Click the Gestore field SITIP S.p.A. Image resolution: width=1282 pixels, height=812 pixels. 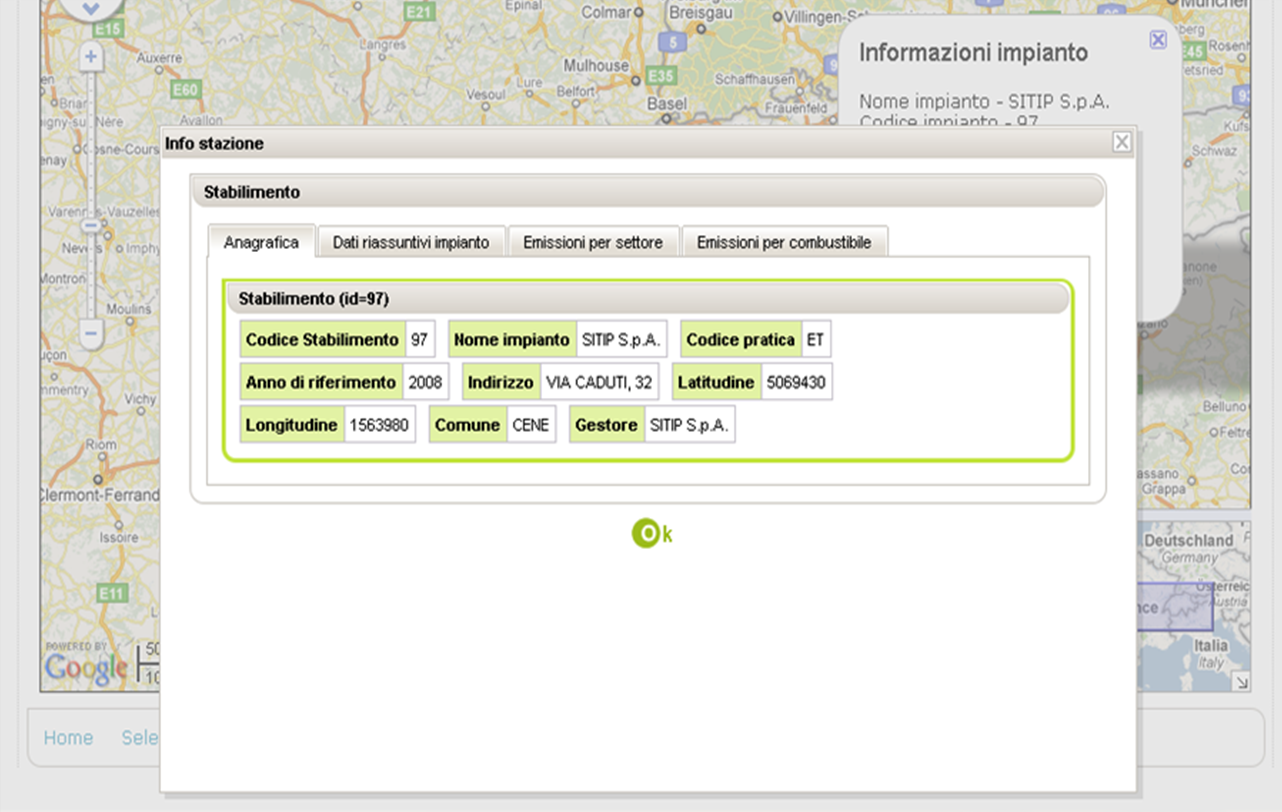click(689, 425)
